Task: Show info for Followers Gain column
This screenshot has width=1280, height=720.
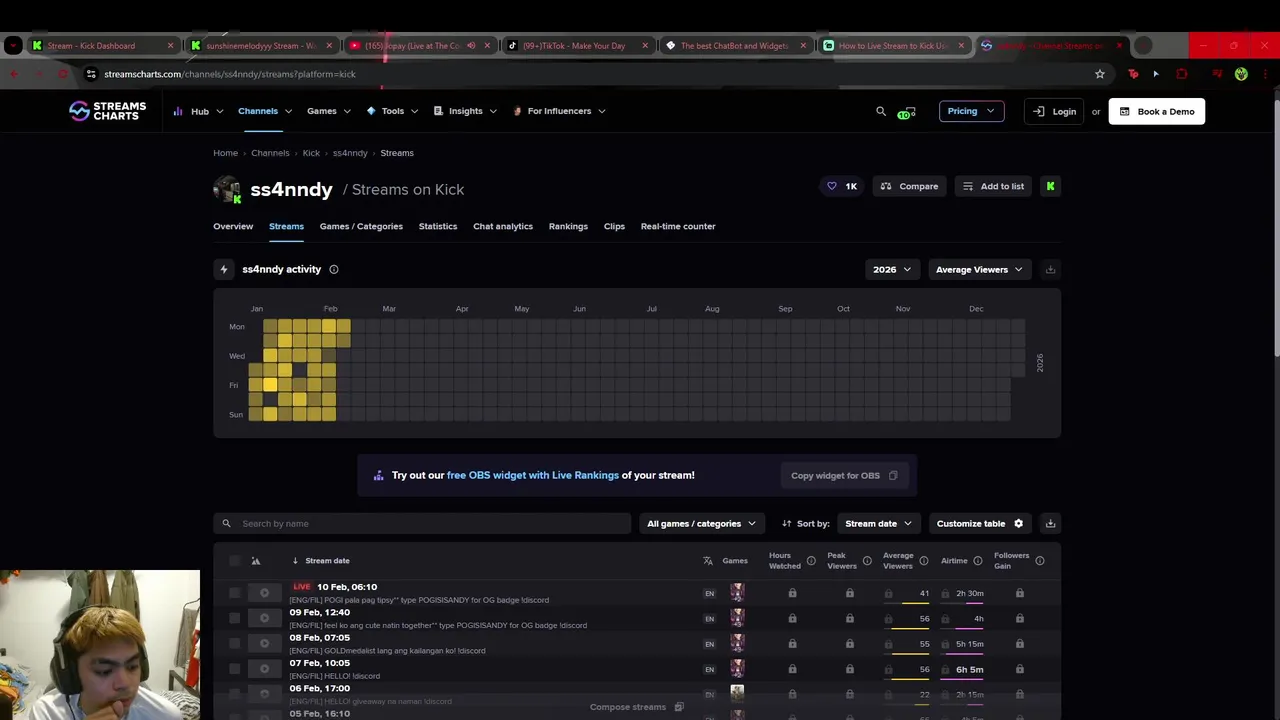Action: point(1040,561)
